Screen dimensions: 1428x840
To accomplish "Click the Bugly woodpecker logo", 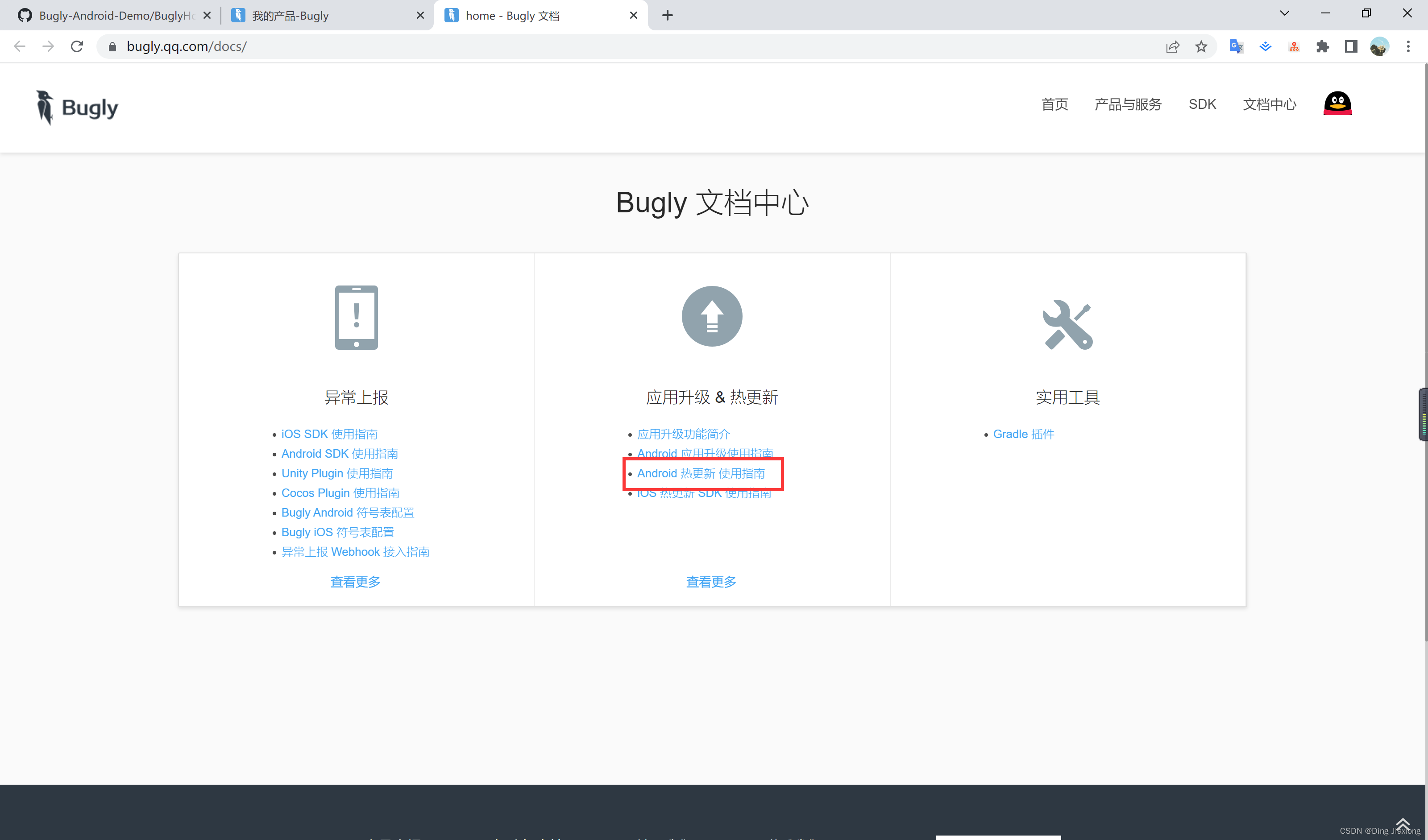I will (x=77, y=108).
